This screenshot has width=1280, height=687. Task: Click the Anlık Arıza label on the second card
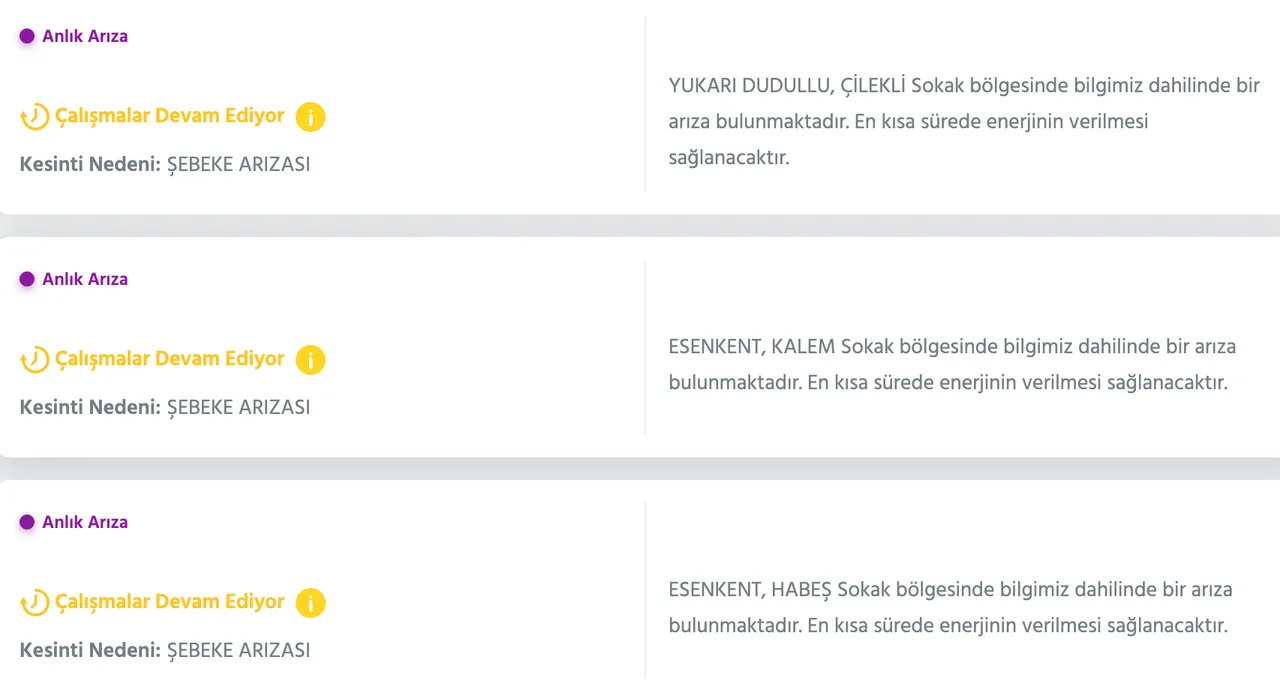[84, 279]
